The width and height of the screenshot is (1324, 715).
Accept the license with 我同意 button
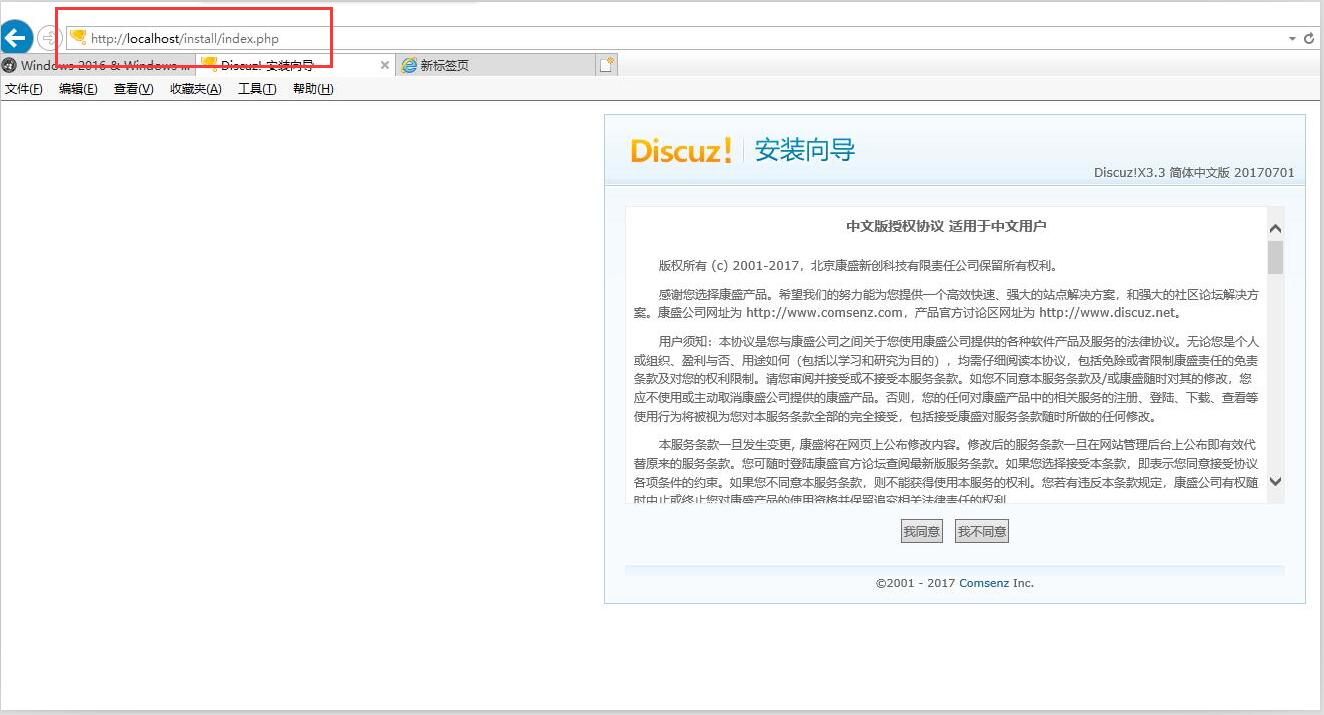[x=921, y=531]
